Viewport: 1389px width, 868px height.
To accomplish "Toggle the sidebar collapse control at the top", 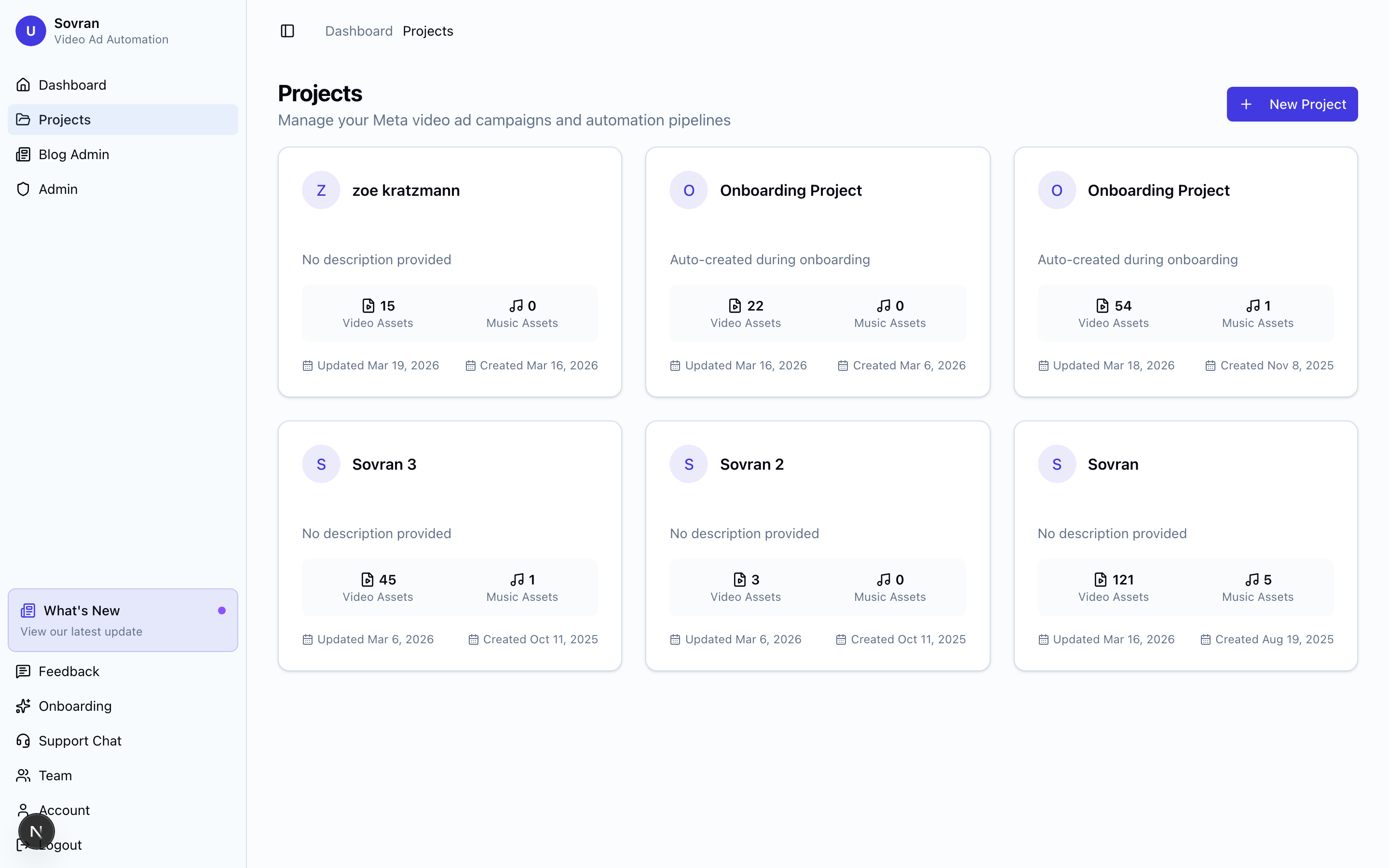I will coord(287,31).
